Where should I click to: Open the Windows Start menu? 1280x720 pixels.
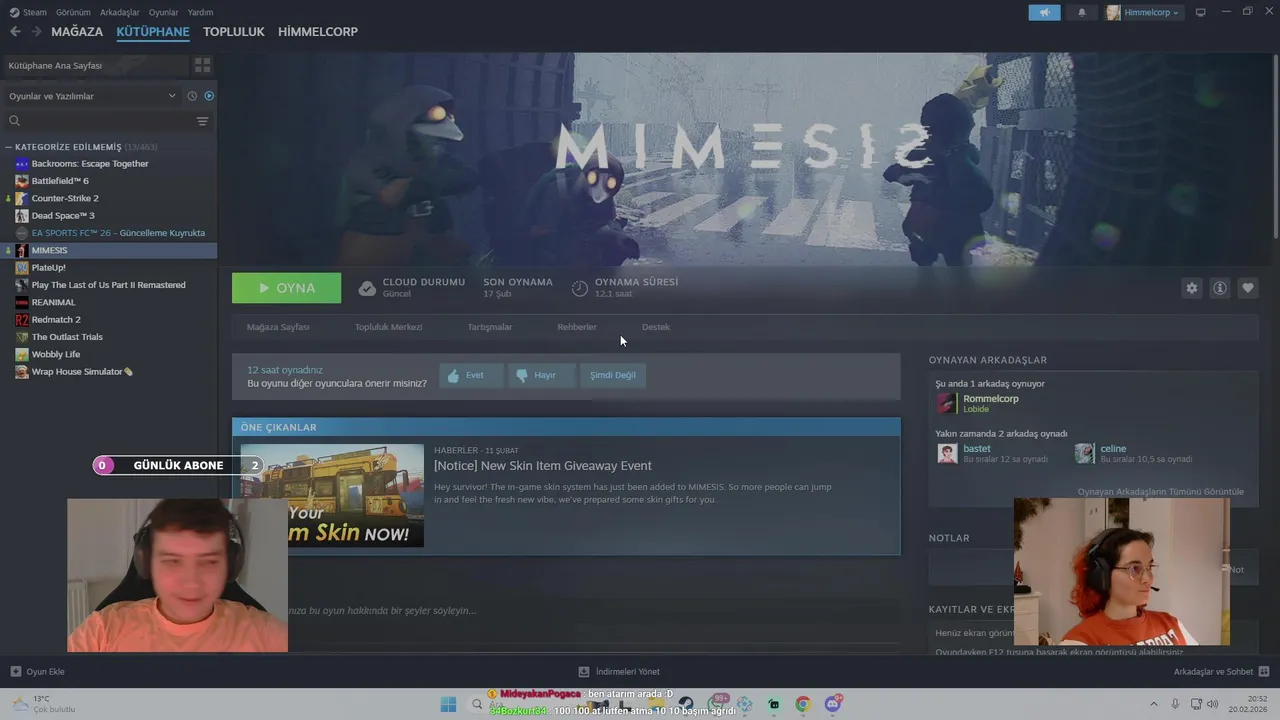(x=448, y=704)
